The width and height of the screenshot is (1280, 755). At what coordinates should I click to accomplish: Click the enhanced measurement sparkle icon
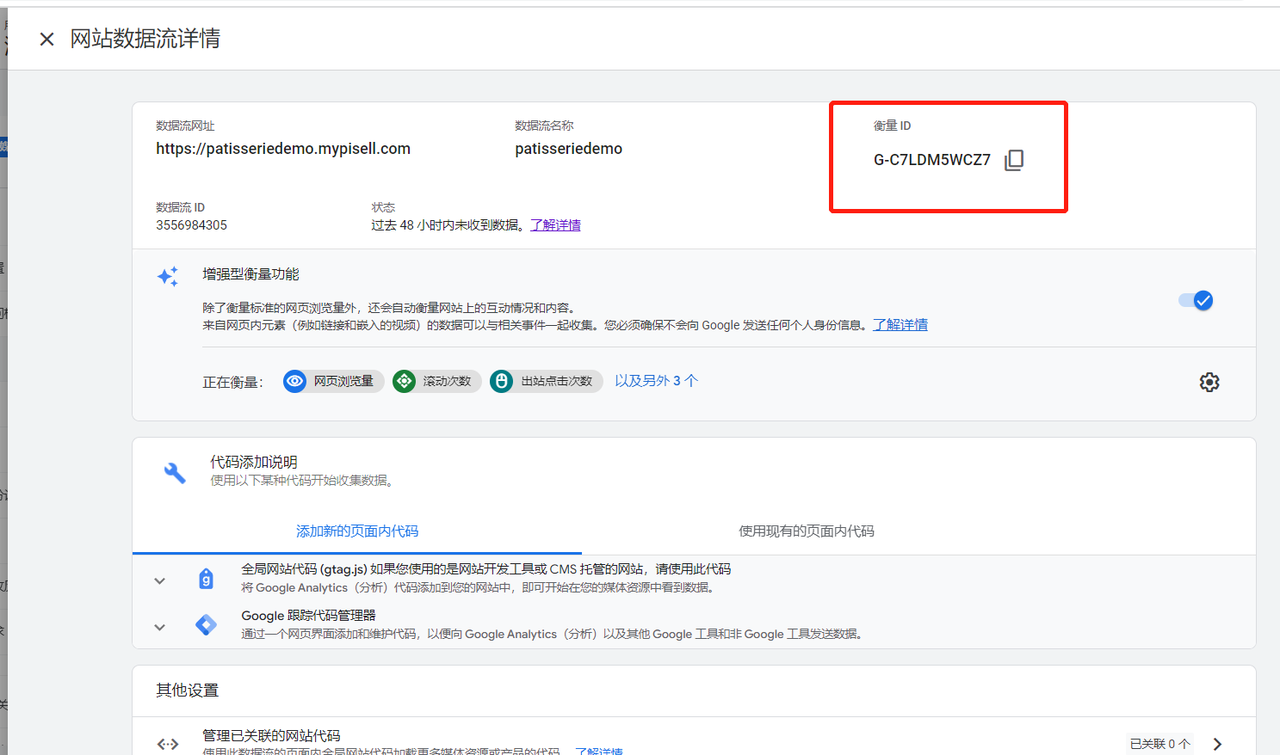click(x=168, y=277)
